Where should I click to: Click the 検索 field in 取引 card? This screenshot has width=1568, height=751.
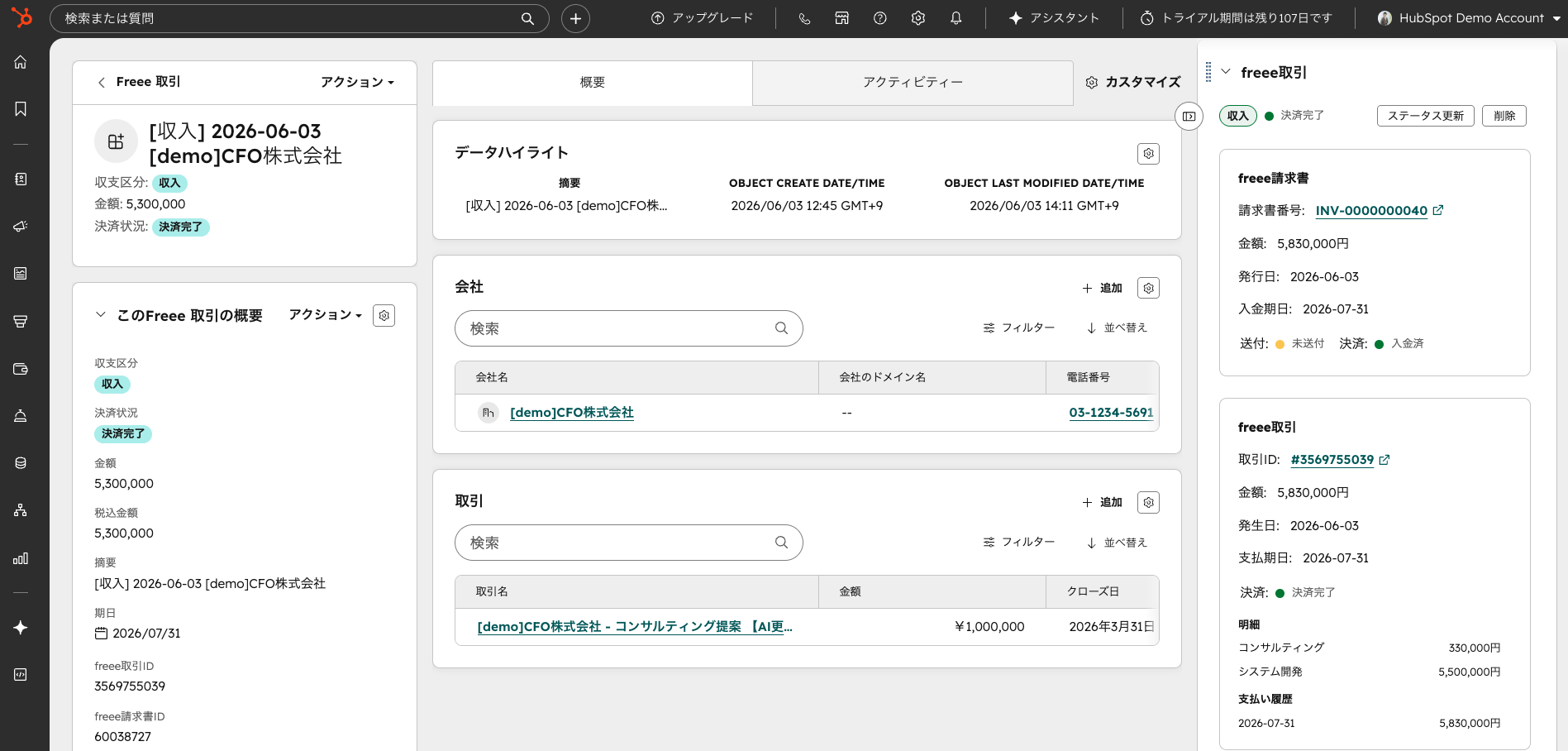[x=629, y=543]
